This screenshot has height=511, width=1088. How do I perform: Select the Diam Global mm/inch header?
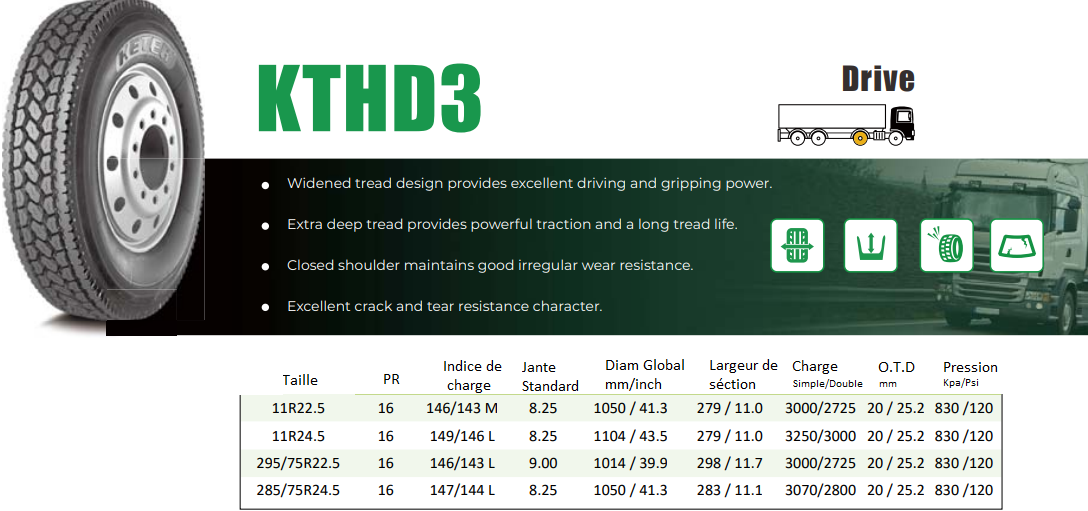pos(645,374)
